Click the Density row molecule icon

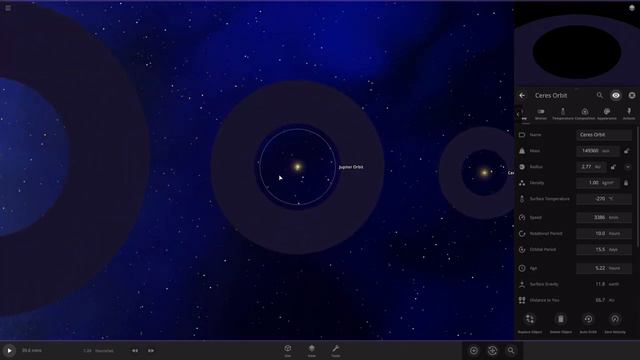point(522,183)
